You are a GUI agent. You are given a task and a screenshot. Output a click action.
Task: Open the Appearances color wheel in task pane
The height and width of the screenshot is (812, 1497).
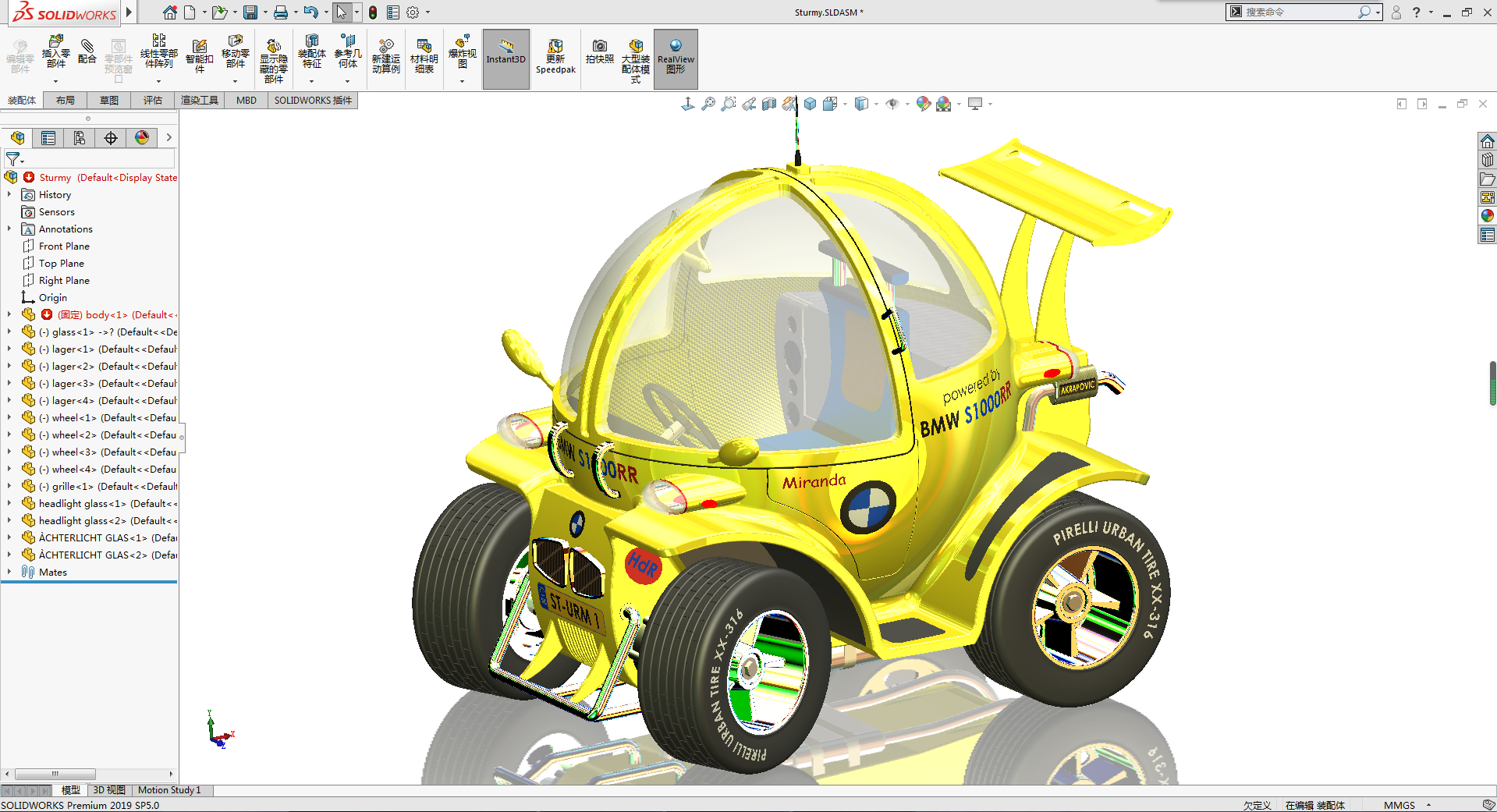coord(1487,215)
